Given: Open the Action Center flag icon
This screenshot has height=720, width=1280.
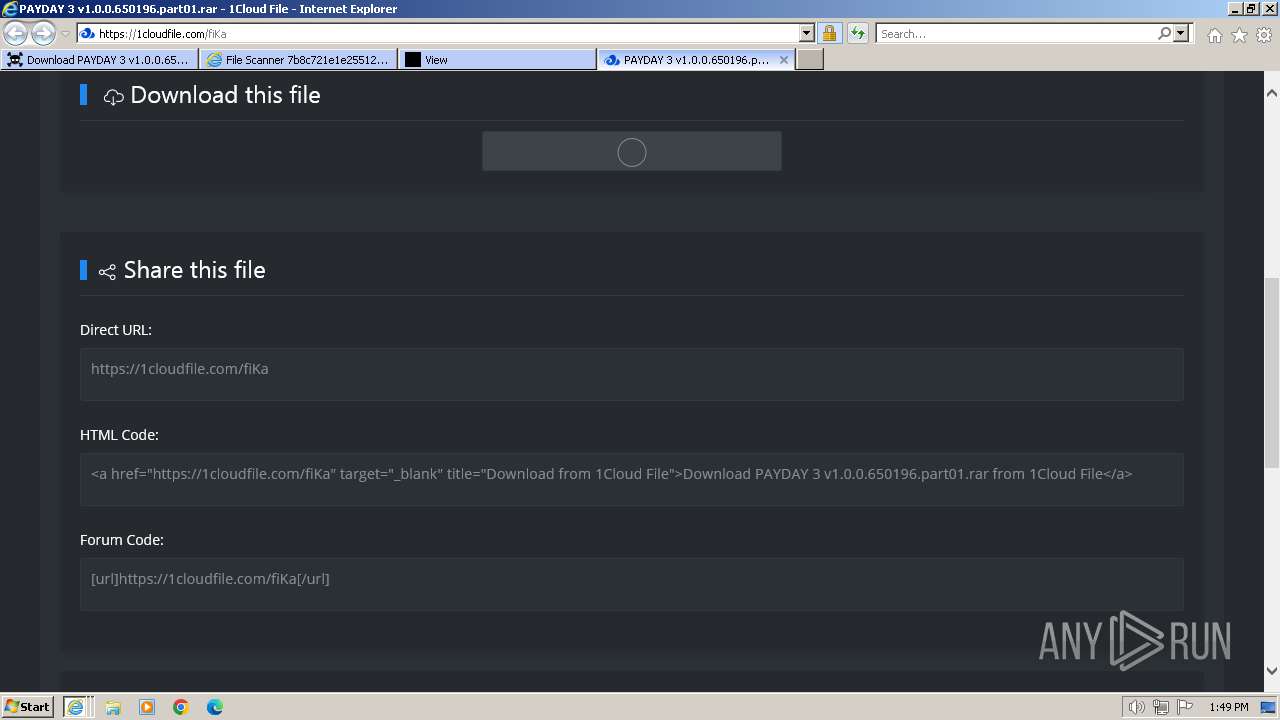Looking at the screenshot, I should [1184, 707].
